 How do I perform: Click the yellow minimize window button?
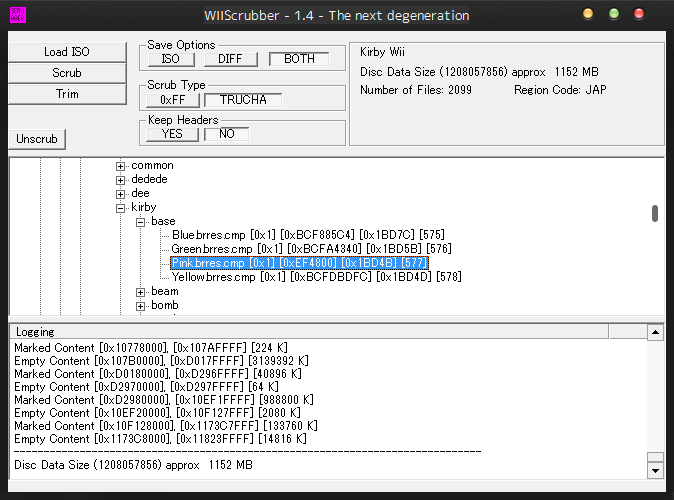click(x=588, y=14)
